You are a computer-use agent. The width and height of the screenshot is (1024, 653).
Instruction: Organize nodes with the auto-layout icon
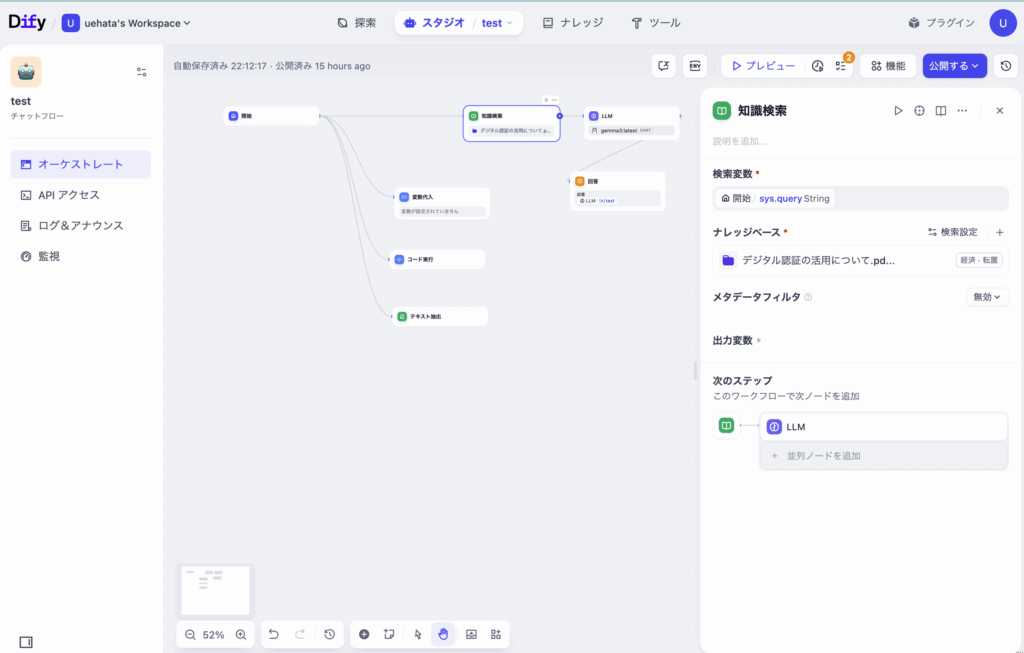(x=496, y=634)
